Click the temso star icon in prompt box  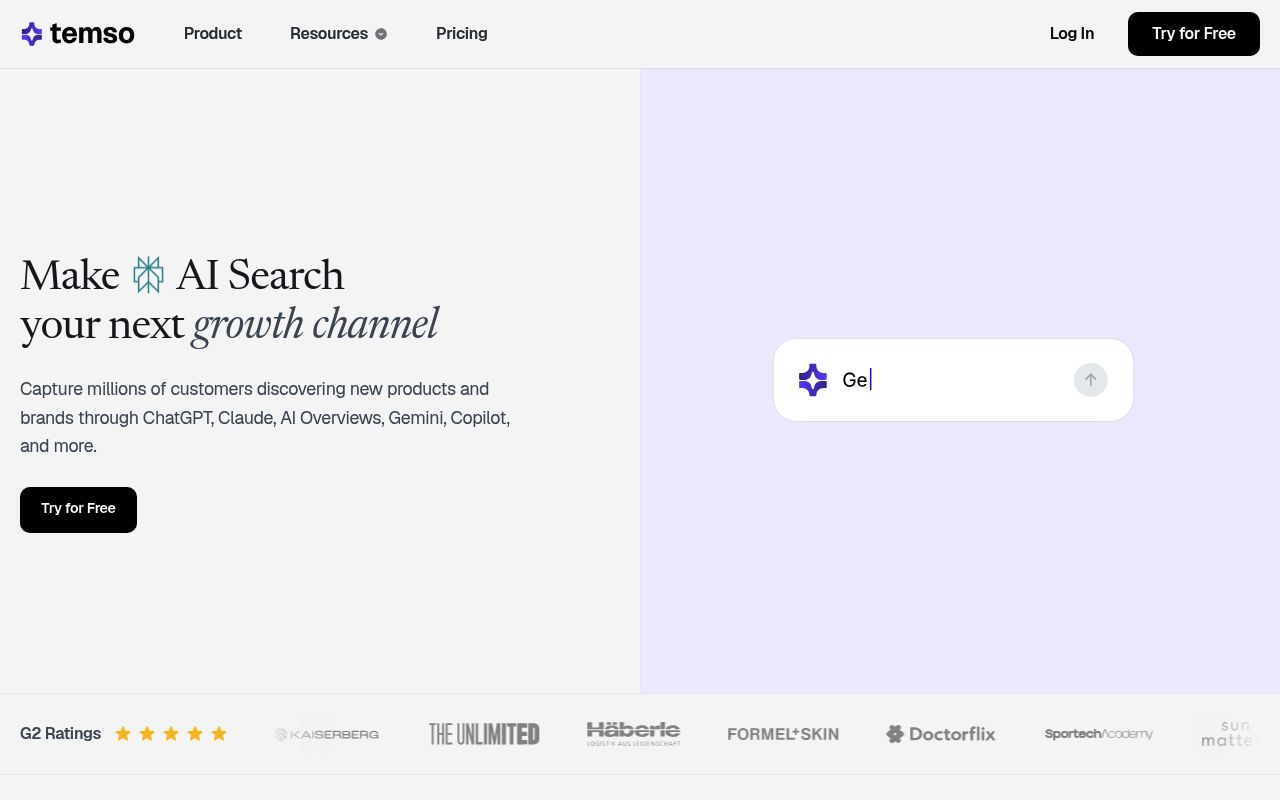[813, 380]
